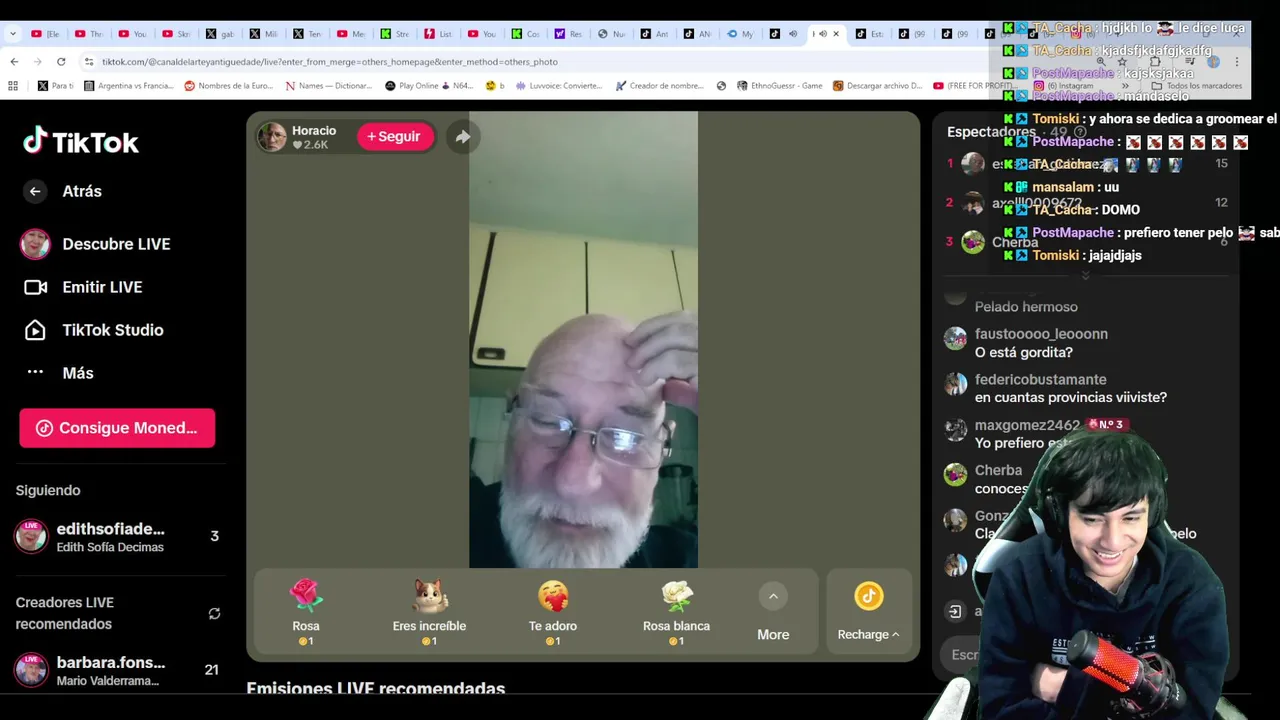Switch to the 'Ant' TikTok tab
1280x720 pixels.
tap(654, 34)
